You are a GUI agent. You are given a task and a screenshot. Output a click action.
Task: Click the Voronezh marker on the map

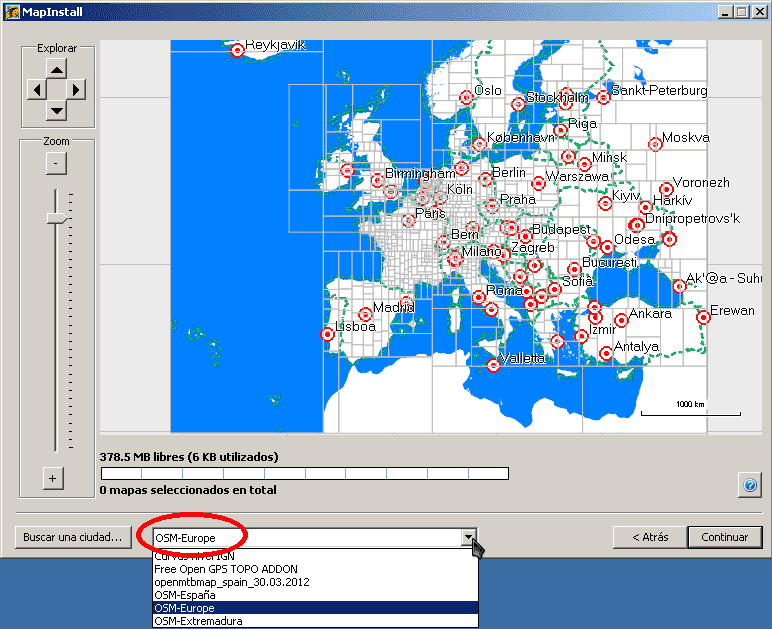[x=666, y=189]
